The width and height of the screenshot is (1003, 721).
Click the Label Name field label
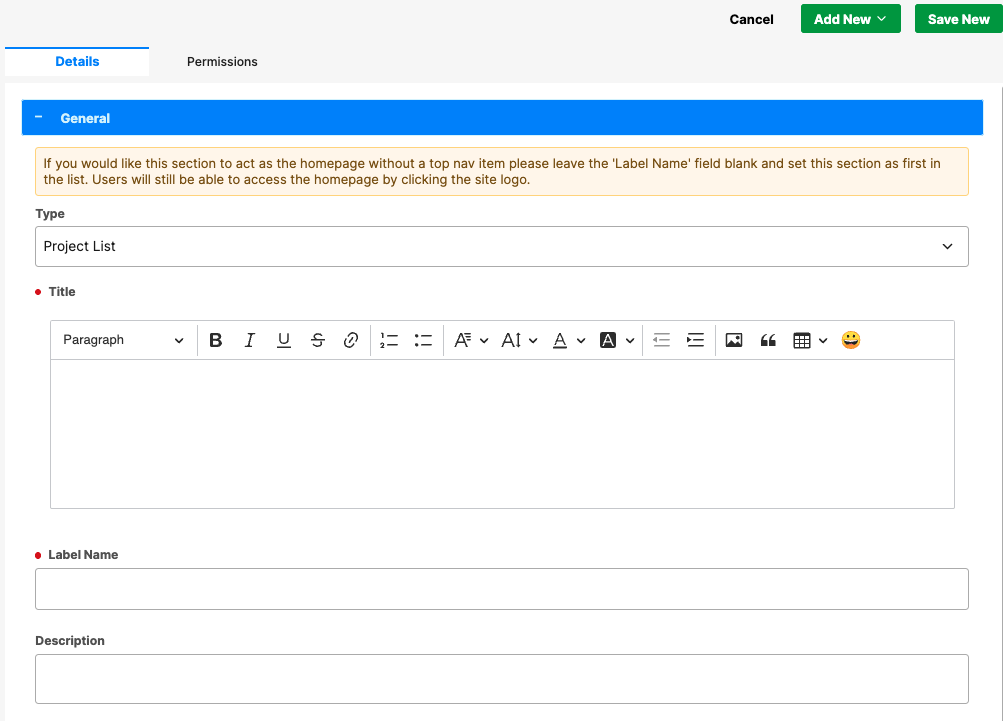83,555
